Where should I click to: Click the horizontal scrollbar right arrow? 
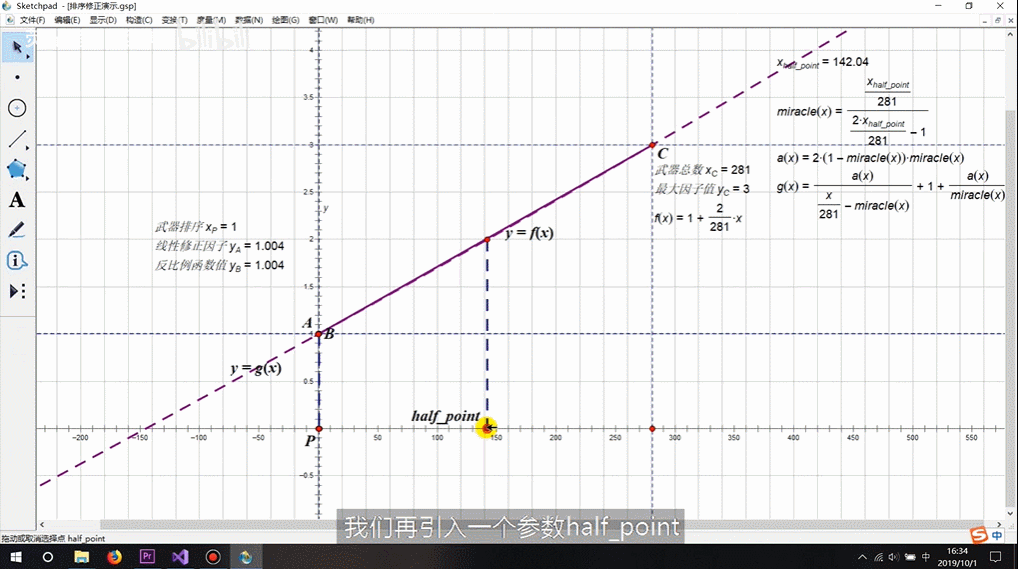(x=999, y=524)
